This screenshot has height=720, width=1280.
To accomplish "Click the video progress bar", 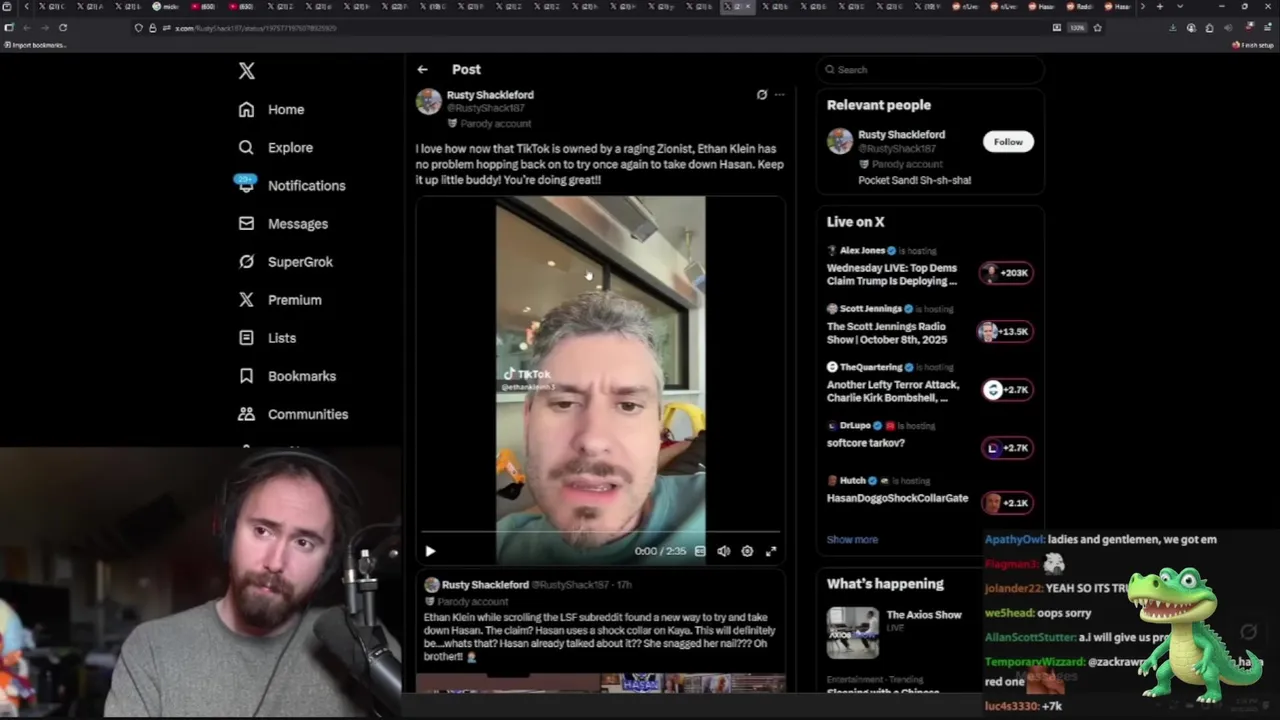I will pyautogui.click(x=600, y=532).
